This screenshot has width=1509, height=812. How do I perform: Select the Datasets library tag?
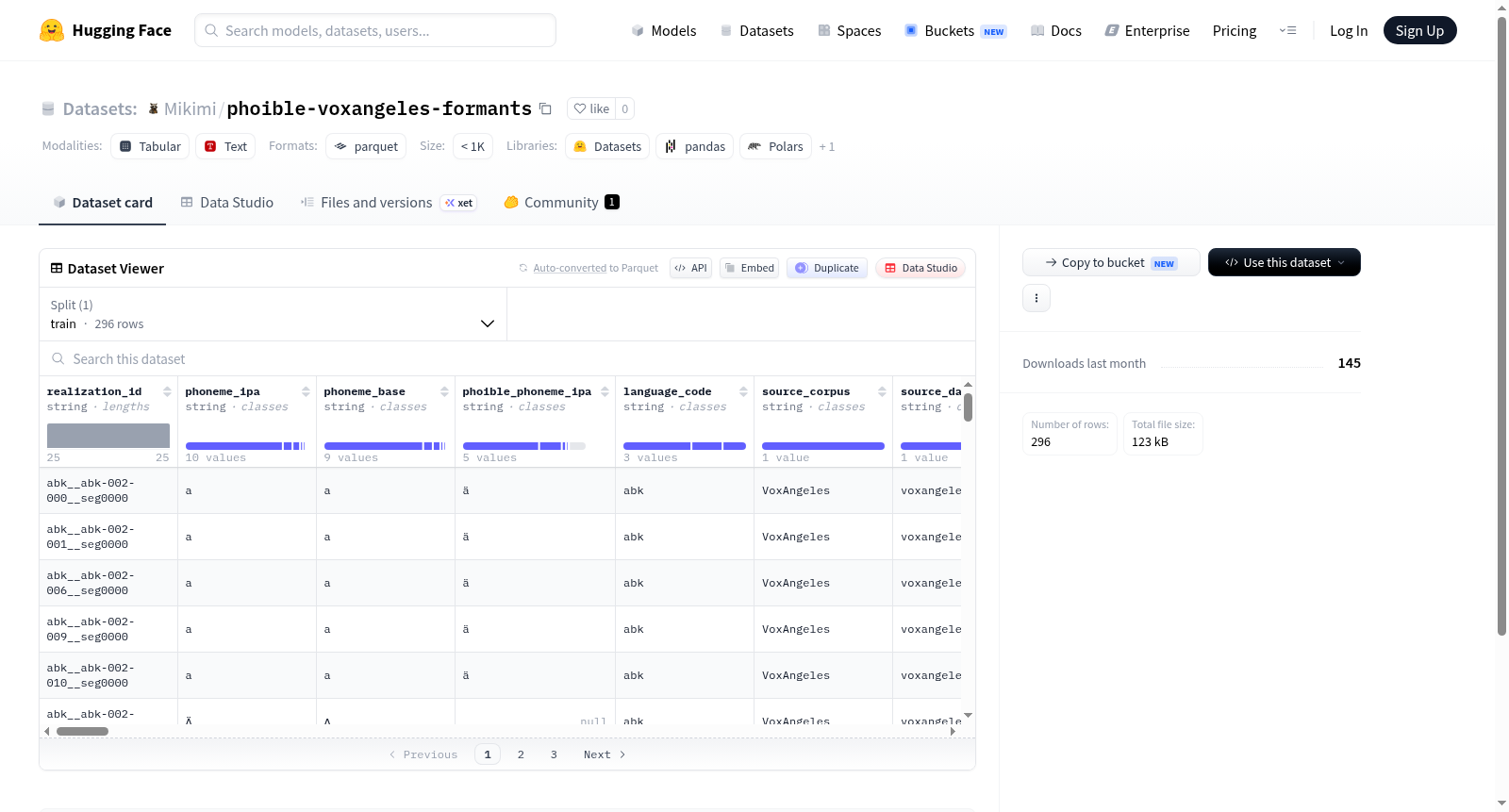[607, 146]
